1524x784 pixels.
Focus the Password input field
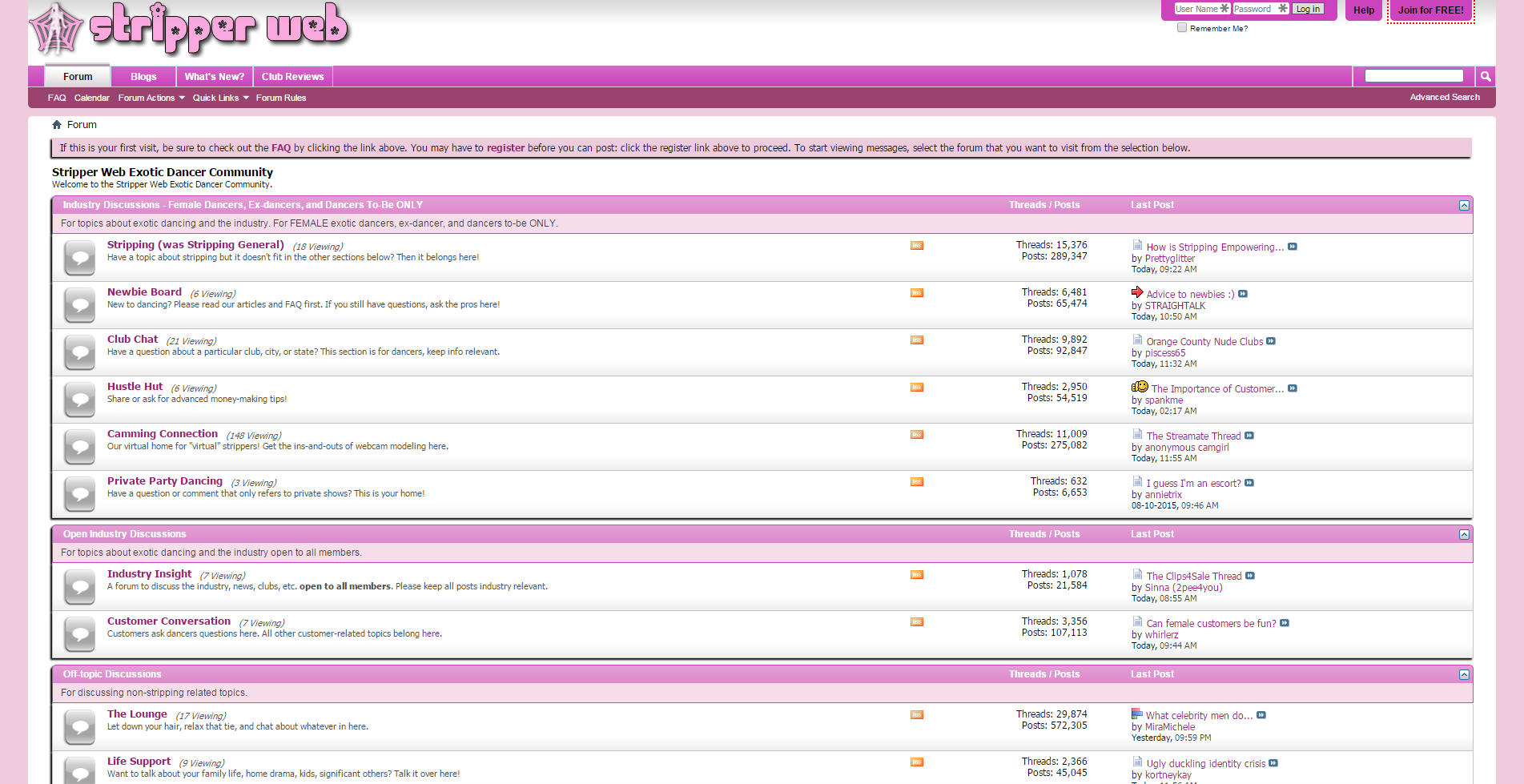[1261, 9]
